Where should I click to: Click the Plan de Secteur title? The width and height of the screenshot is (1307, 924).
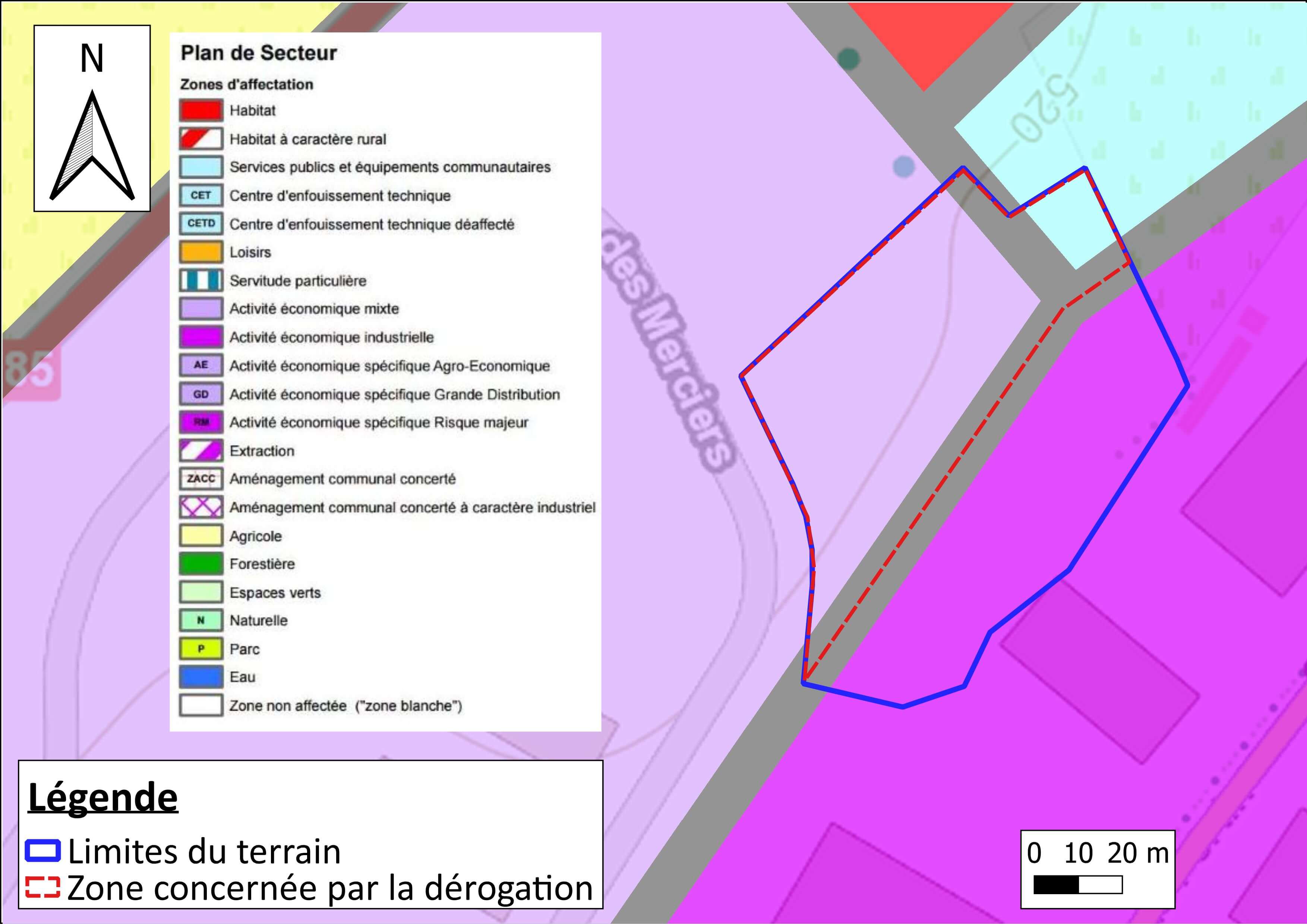[x=258, y=53]
